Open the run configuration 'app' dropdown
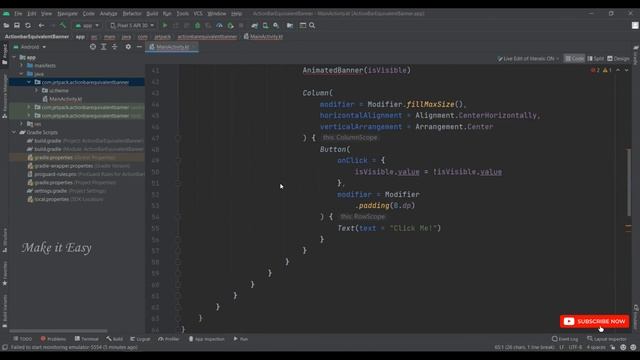This screenshot has height=360, width=640. tap(87, 25)
